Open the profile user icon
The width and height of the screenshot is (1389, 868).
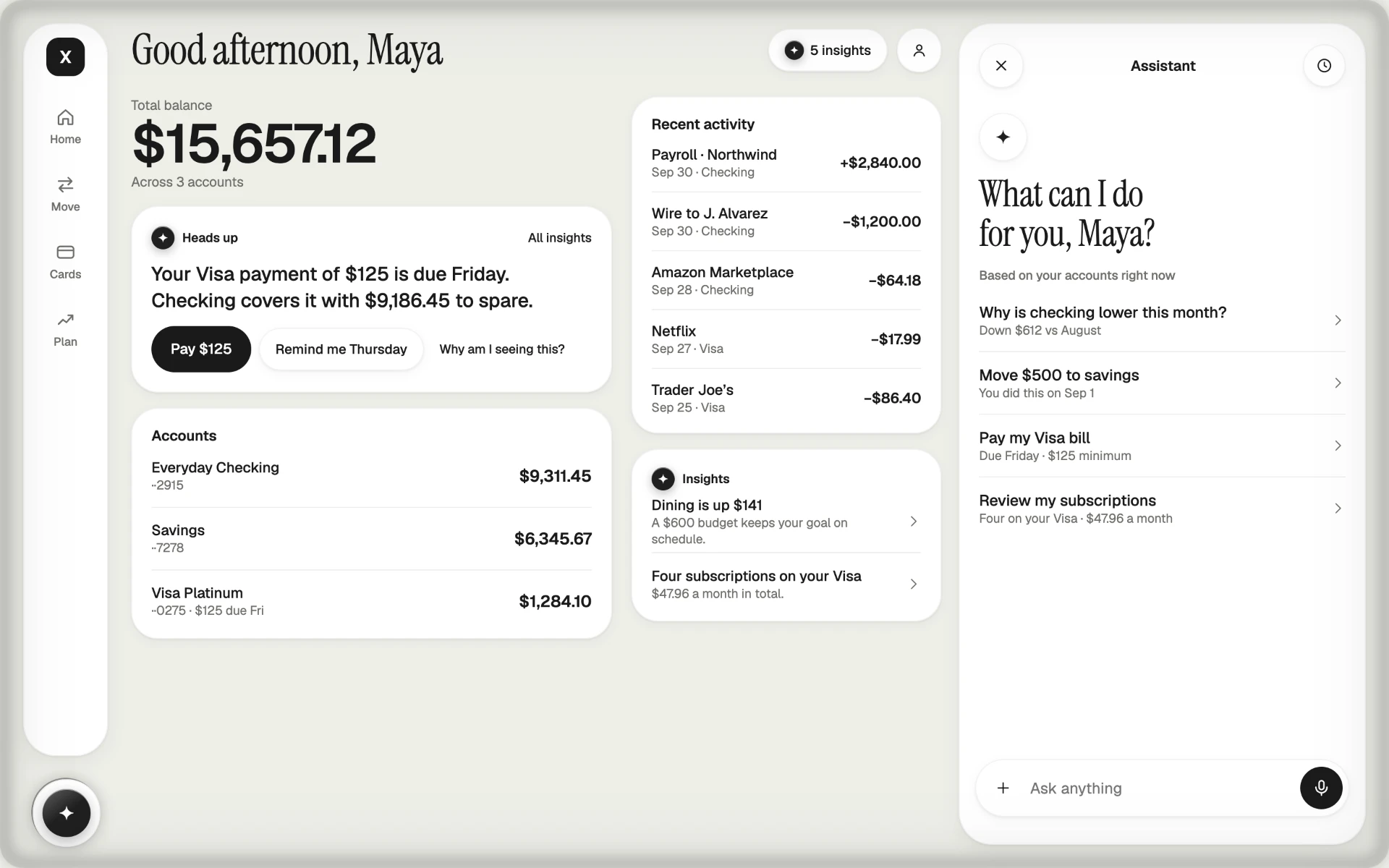[919, 51]
